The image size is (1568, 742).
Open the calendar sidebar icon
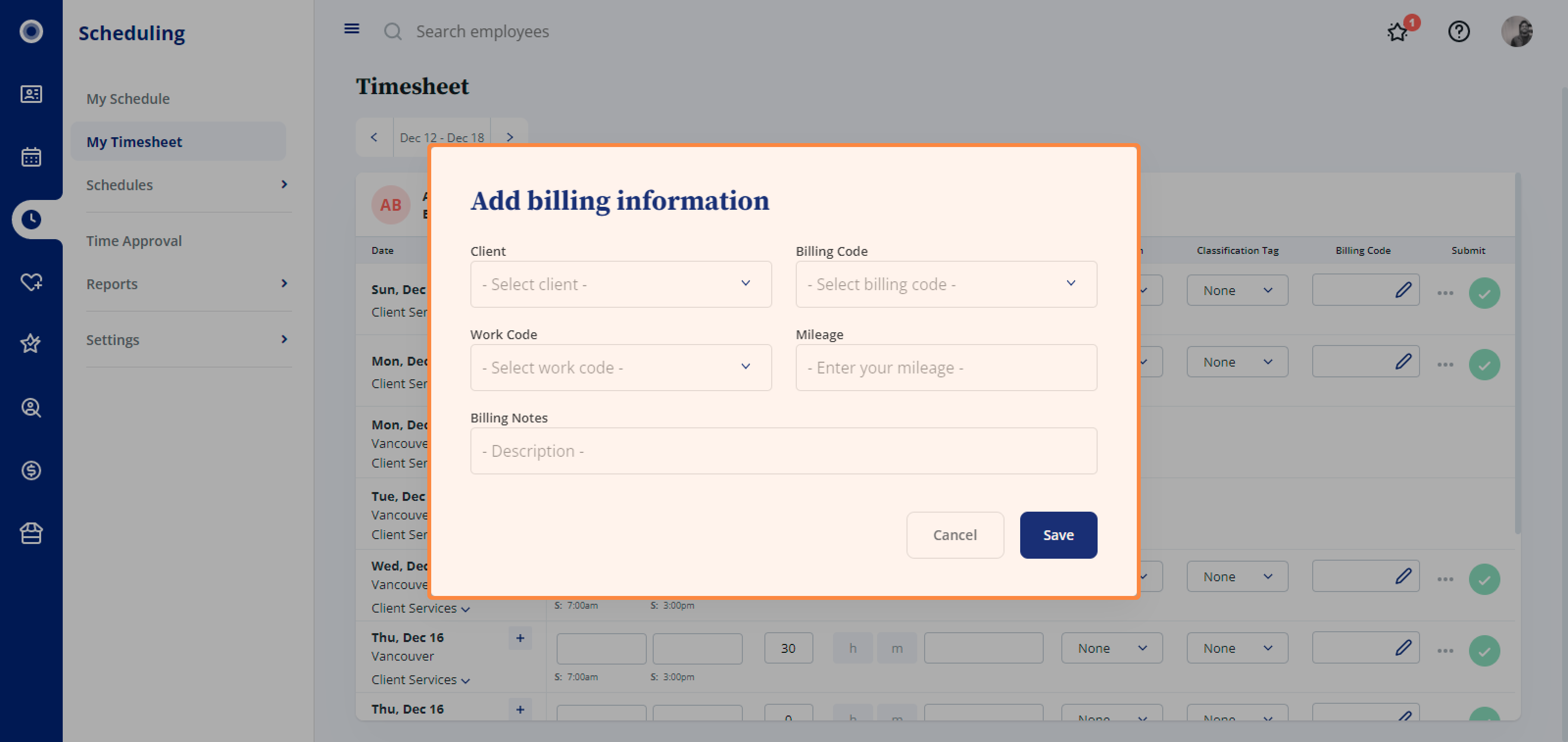[31, 156]
